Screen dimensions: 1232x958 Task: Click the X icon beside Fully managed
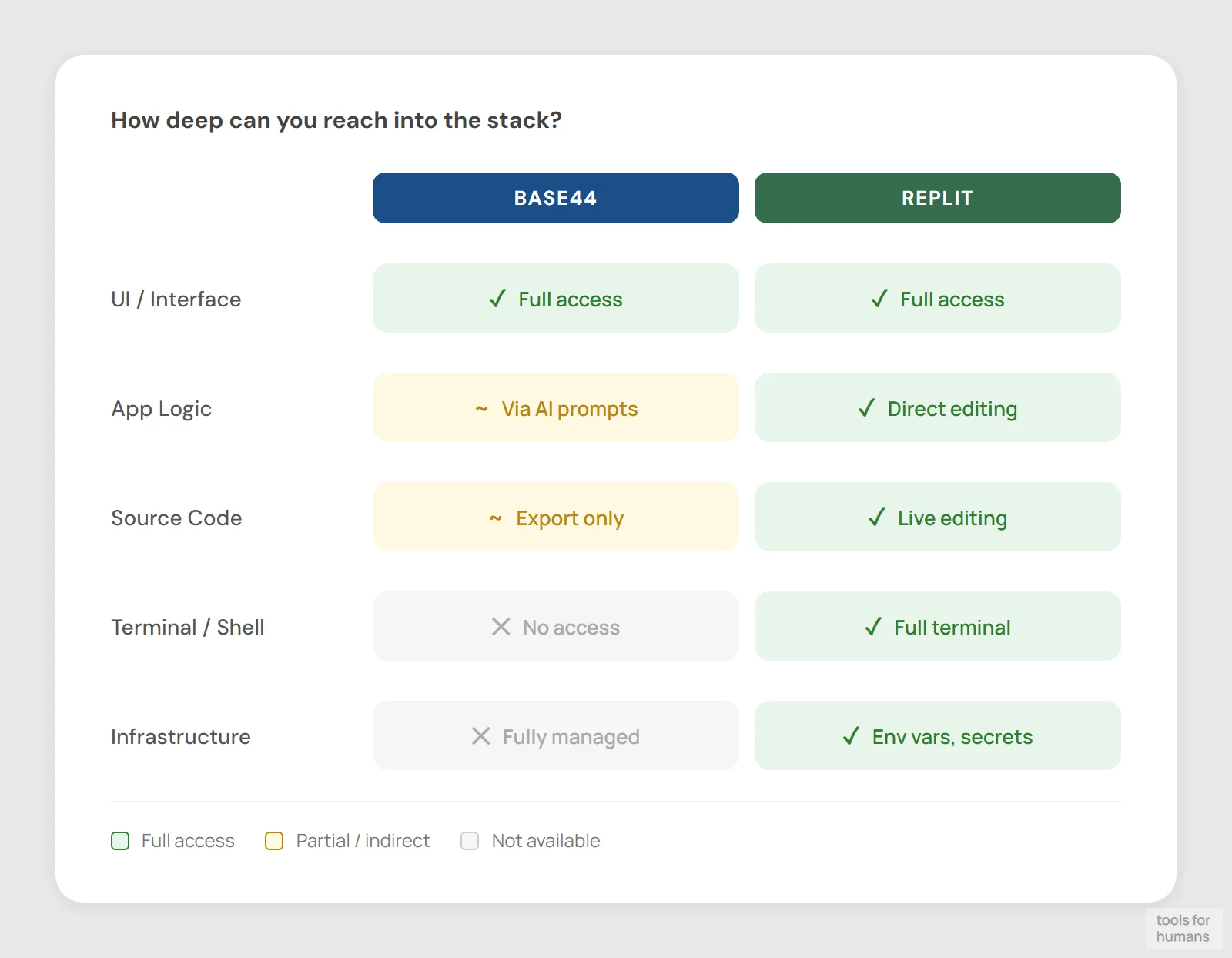pos(480,736)
